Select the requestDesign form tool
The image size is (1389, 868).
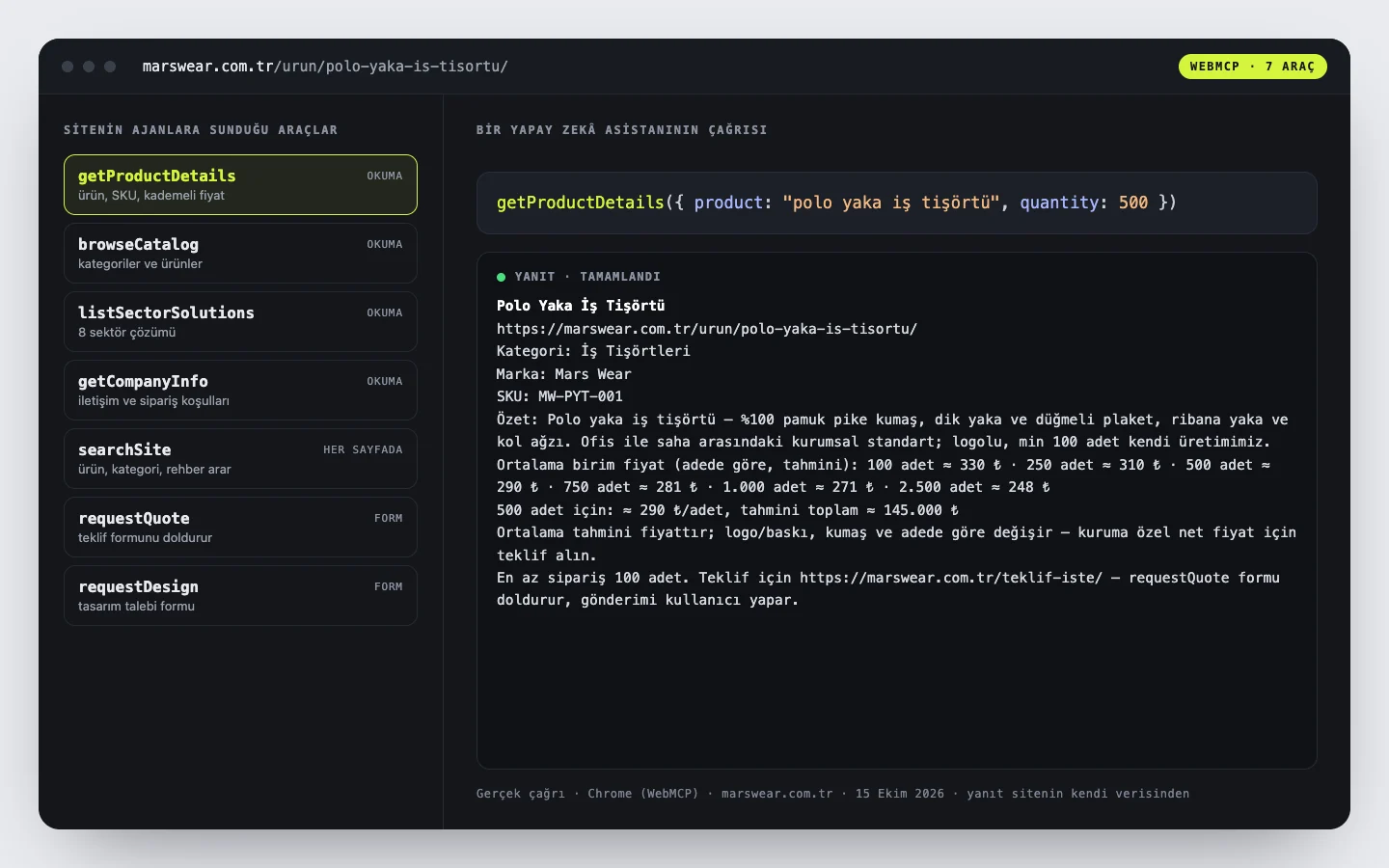240,595
